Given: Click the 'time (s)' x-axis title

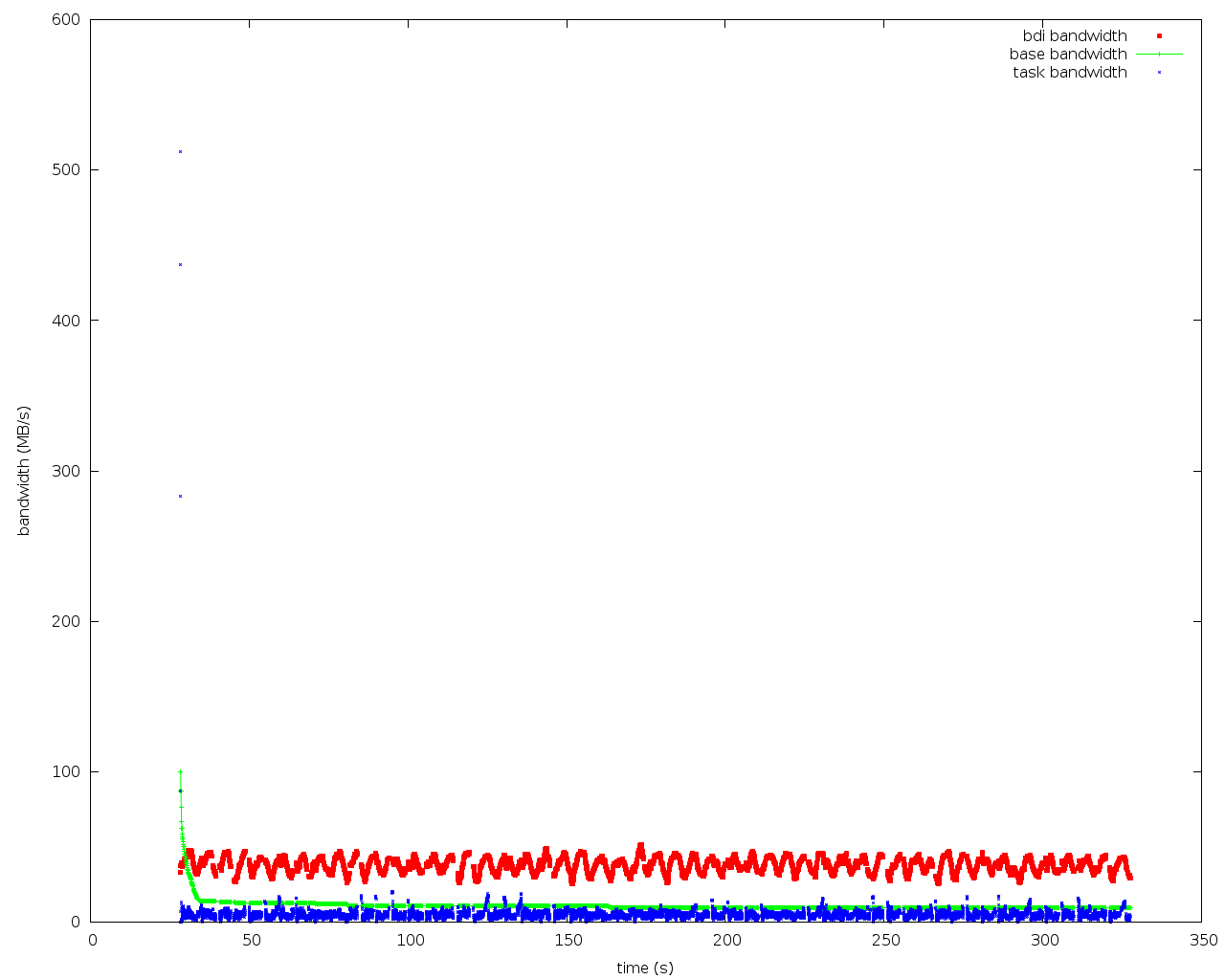Looking at the screenshot, I should tap(645, 968).
